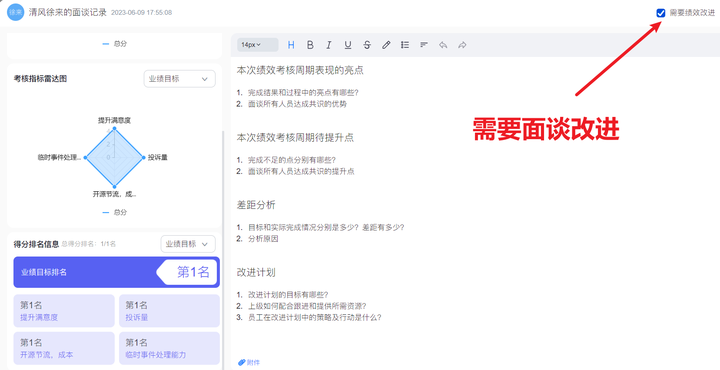Click the 徐来 user avatar
Viewport: 720px width, 370px height.
click(15, 12)
